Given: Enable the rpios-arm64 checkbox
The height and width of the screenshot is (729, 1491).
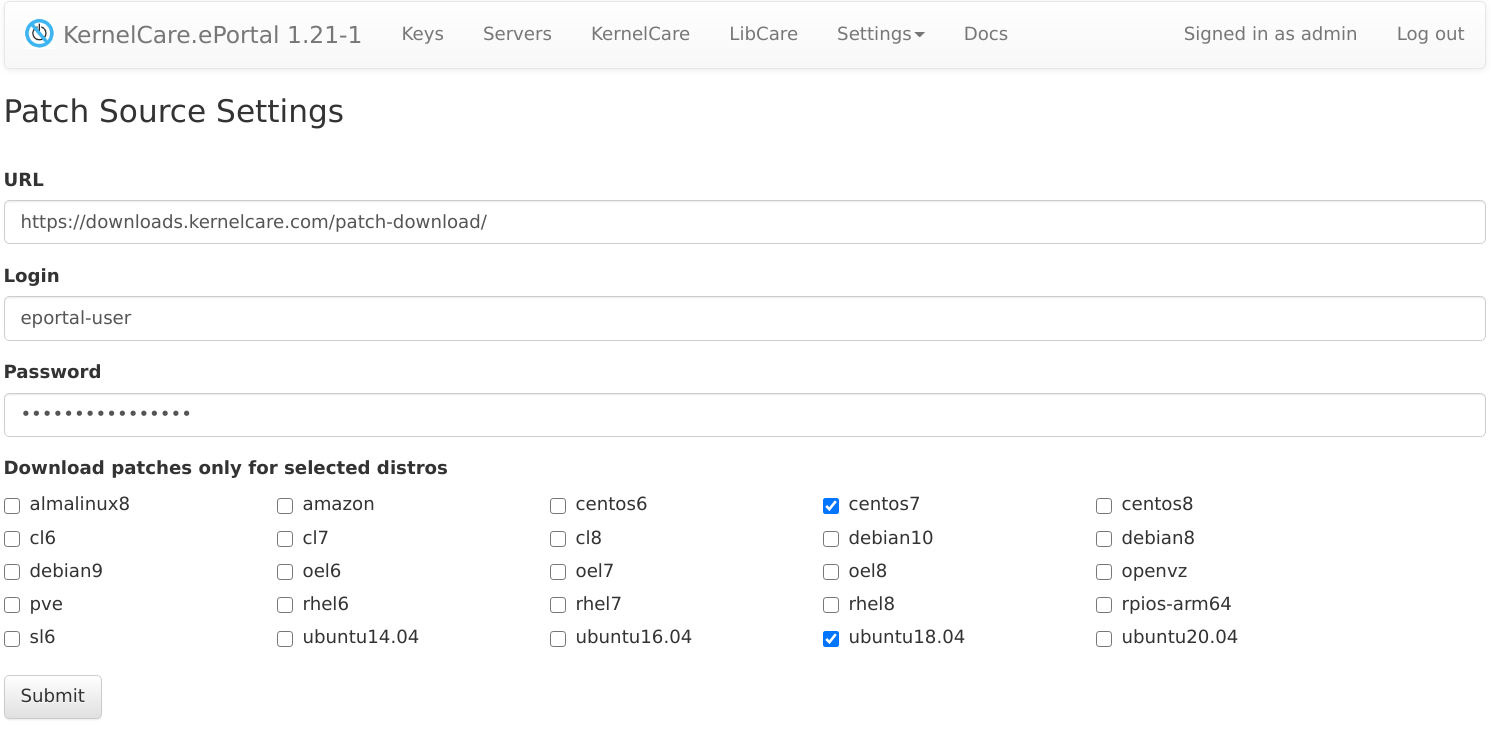Looking at the screenshot, I should pyautogui.click(x=1104, y=605).
